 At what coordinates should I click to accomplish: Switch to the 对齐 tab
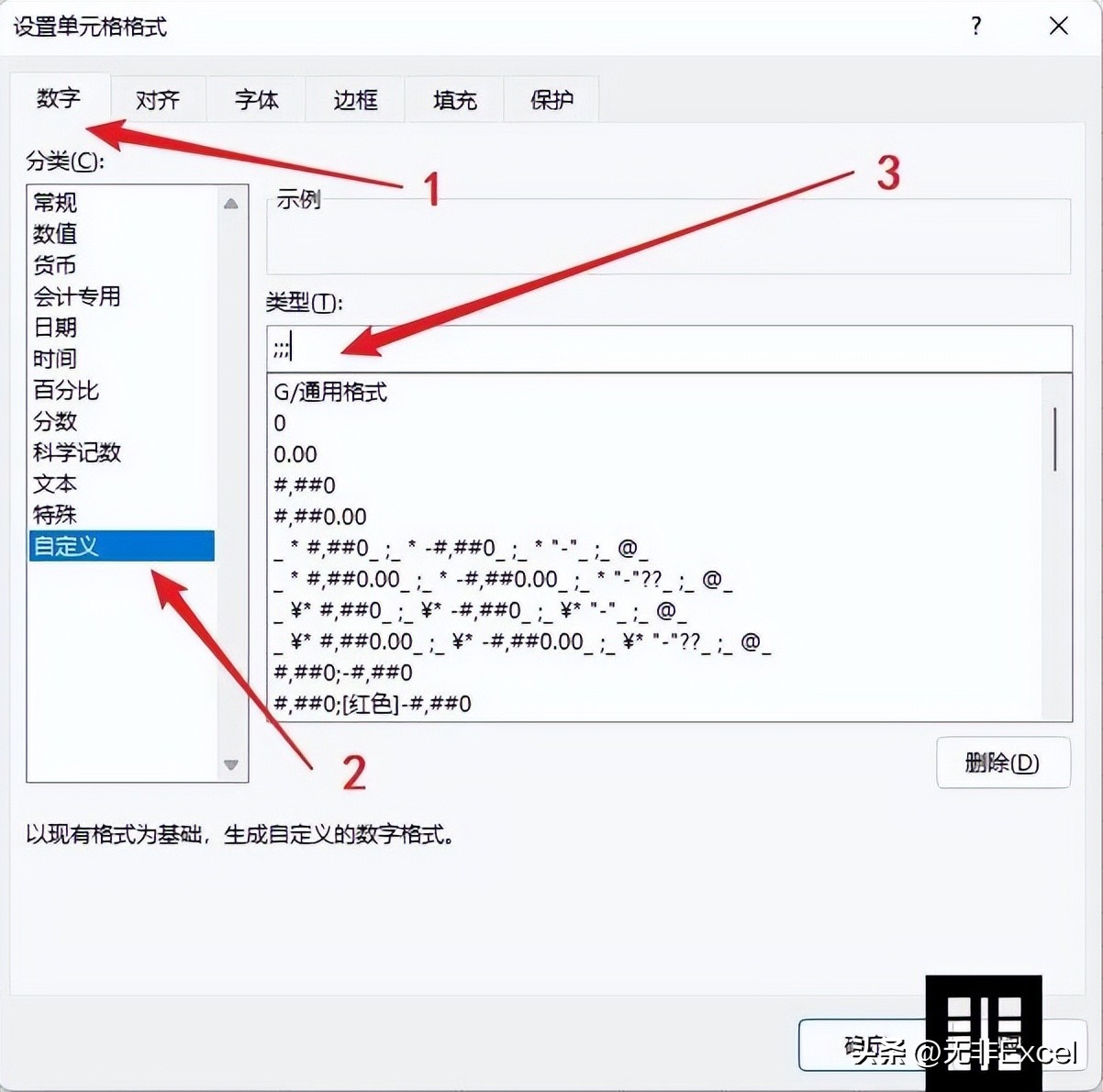158,99
